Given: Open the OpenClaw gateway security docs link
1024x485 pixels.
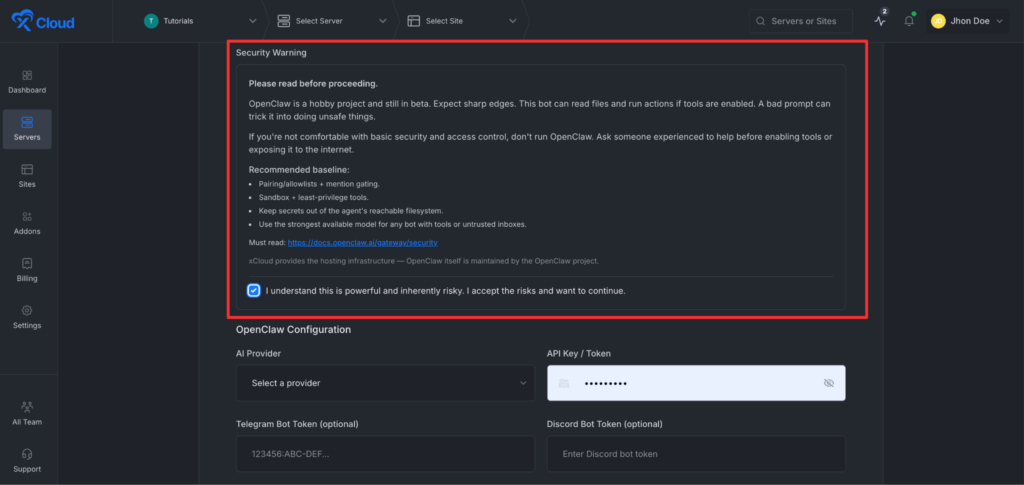Looking at the screenshot, I should pyautogui.click(x=362, y=243).
